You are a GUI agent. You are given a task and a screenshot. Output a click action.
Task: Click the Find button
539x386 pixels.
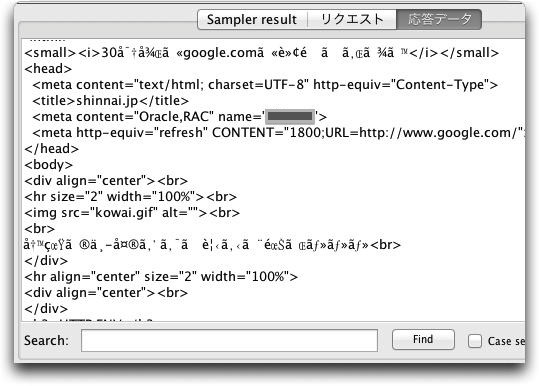point(423,340)
